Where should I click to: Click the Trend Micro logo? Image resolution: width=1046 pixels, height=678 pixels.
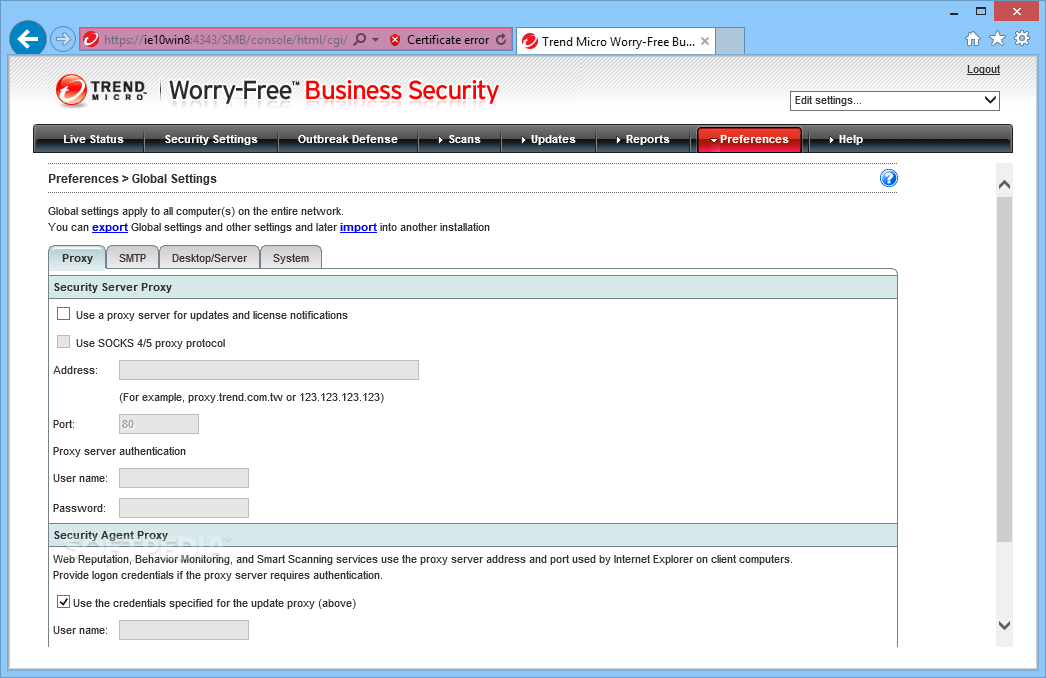click(101, 90)
